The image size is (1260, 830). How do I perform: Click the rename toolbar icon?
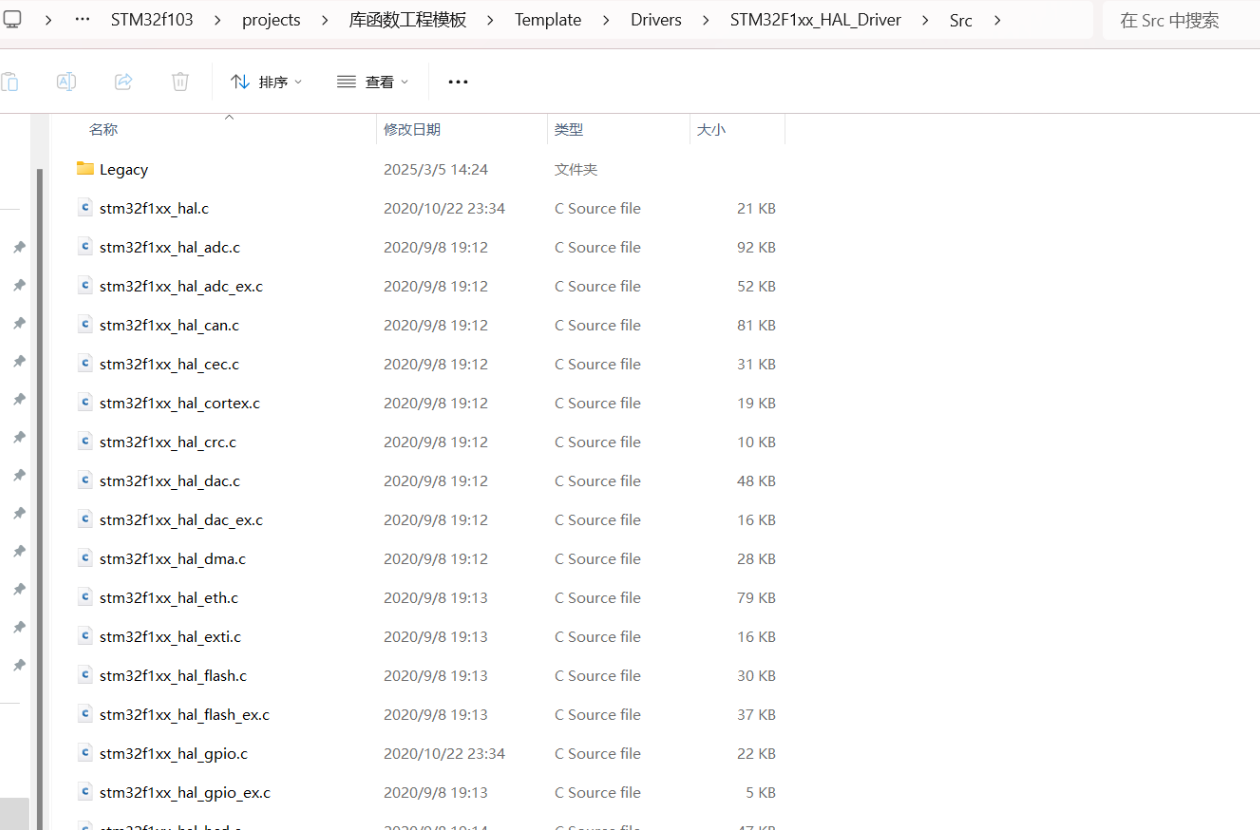click(x=66, y=82)
